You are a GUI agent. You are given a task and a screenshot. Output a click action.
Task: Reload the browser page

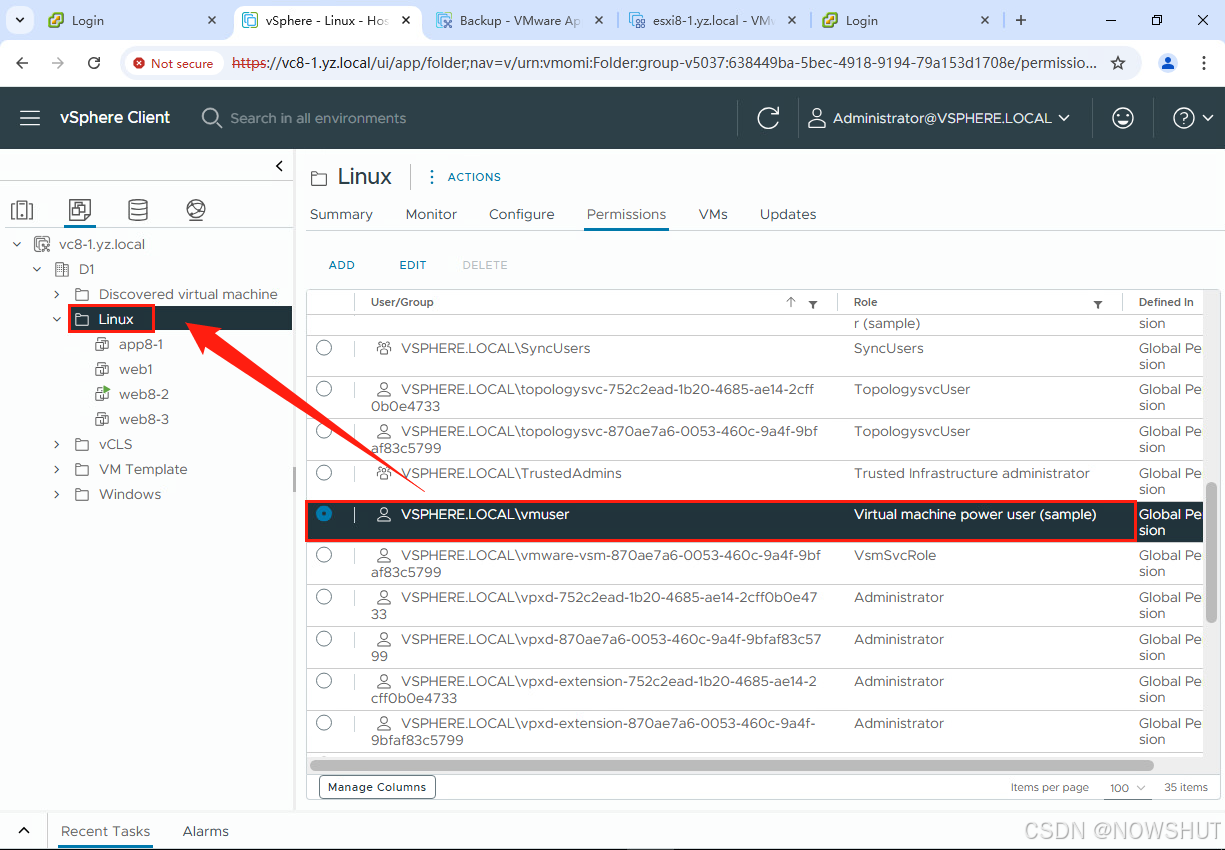click(94, 63)
